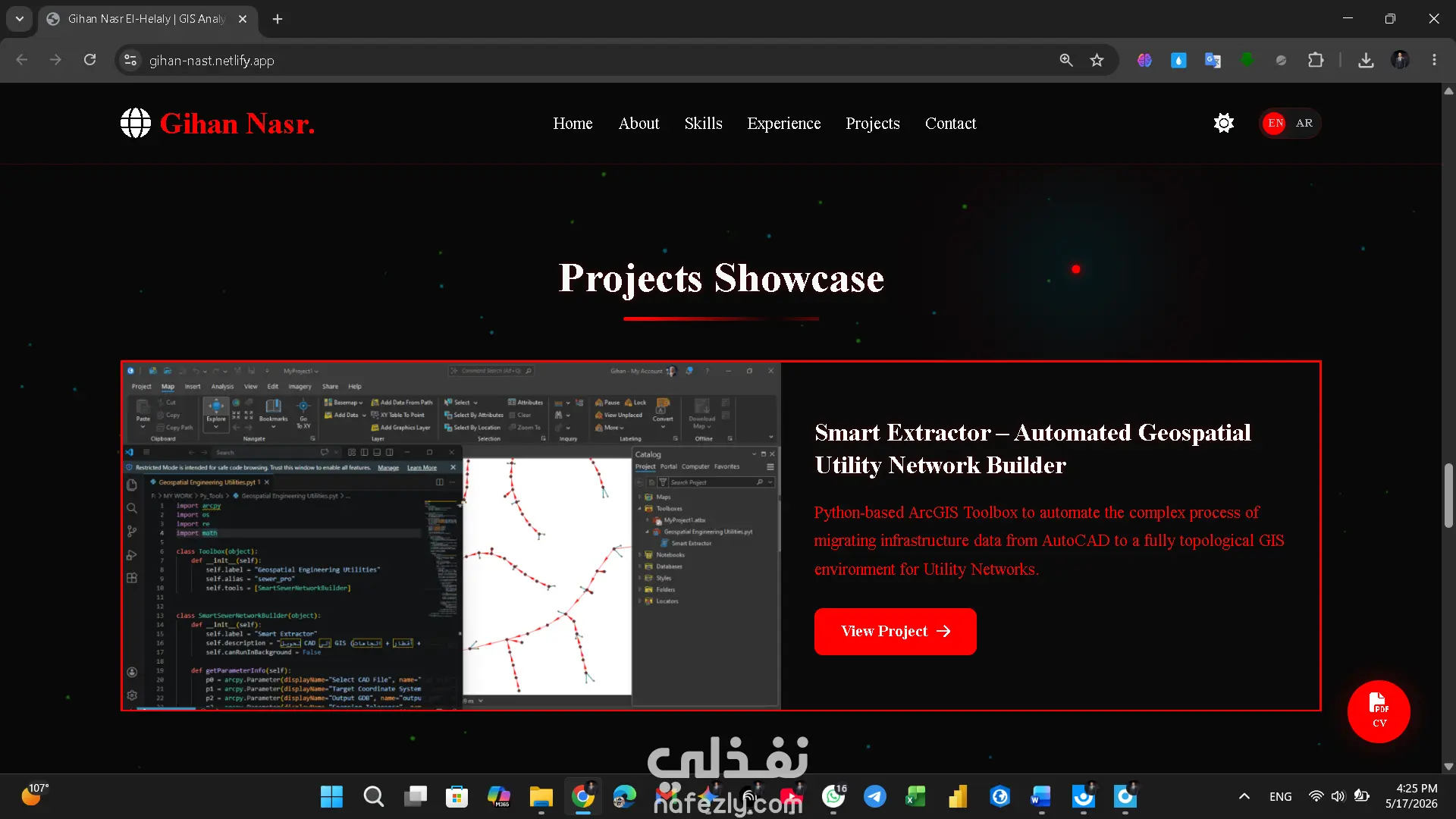Image resolution: width=1456 pixels, height=819 pixels.
Task: Open the volume speaker icon in system tray
Action: click(x=1338, y=796)
